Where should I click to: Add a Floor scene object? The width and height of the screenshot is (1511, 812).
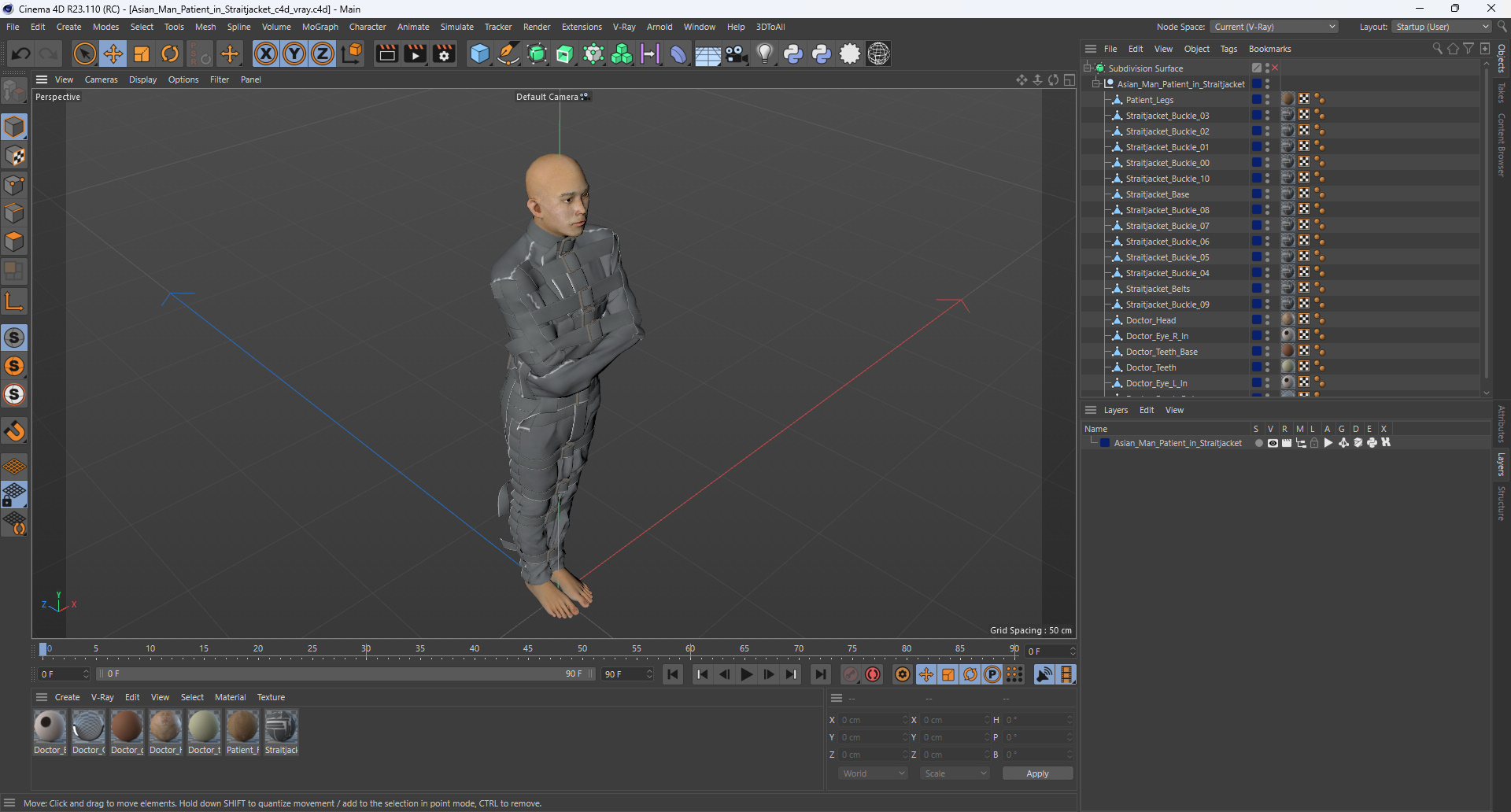pyautogui.click(x=707, y=54)
